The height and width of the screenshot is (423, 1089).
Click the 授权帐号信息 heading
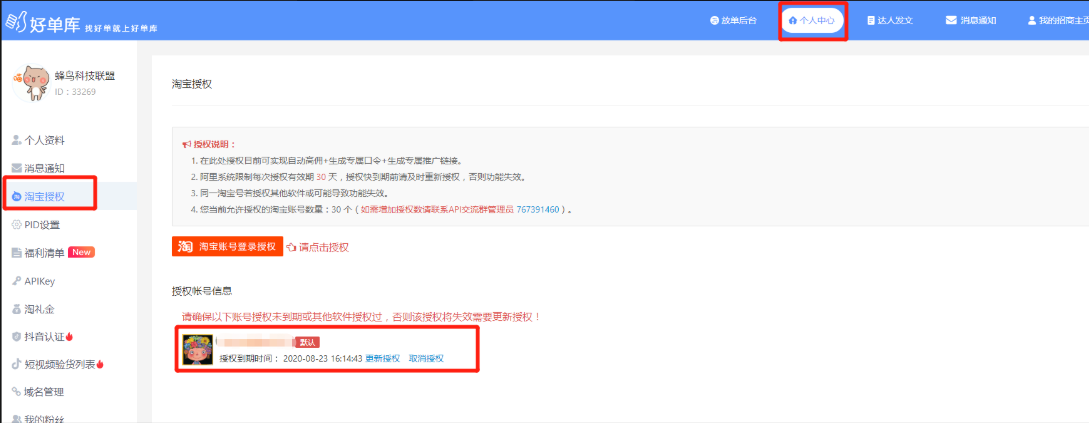point(202,290)
